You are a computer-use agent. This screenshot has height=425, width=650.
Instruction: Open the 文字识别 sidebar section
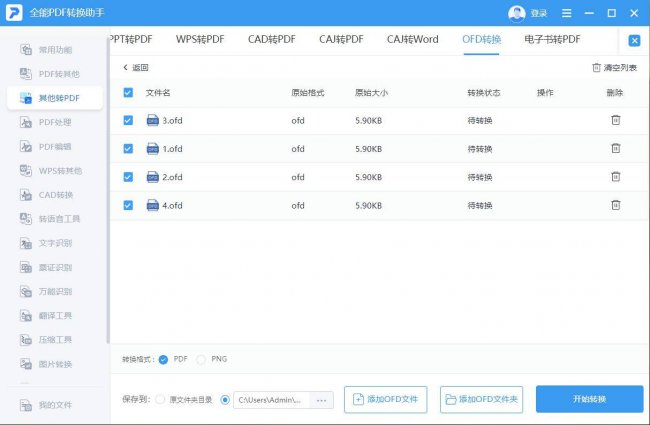55,243
